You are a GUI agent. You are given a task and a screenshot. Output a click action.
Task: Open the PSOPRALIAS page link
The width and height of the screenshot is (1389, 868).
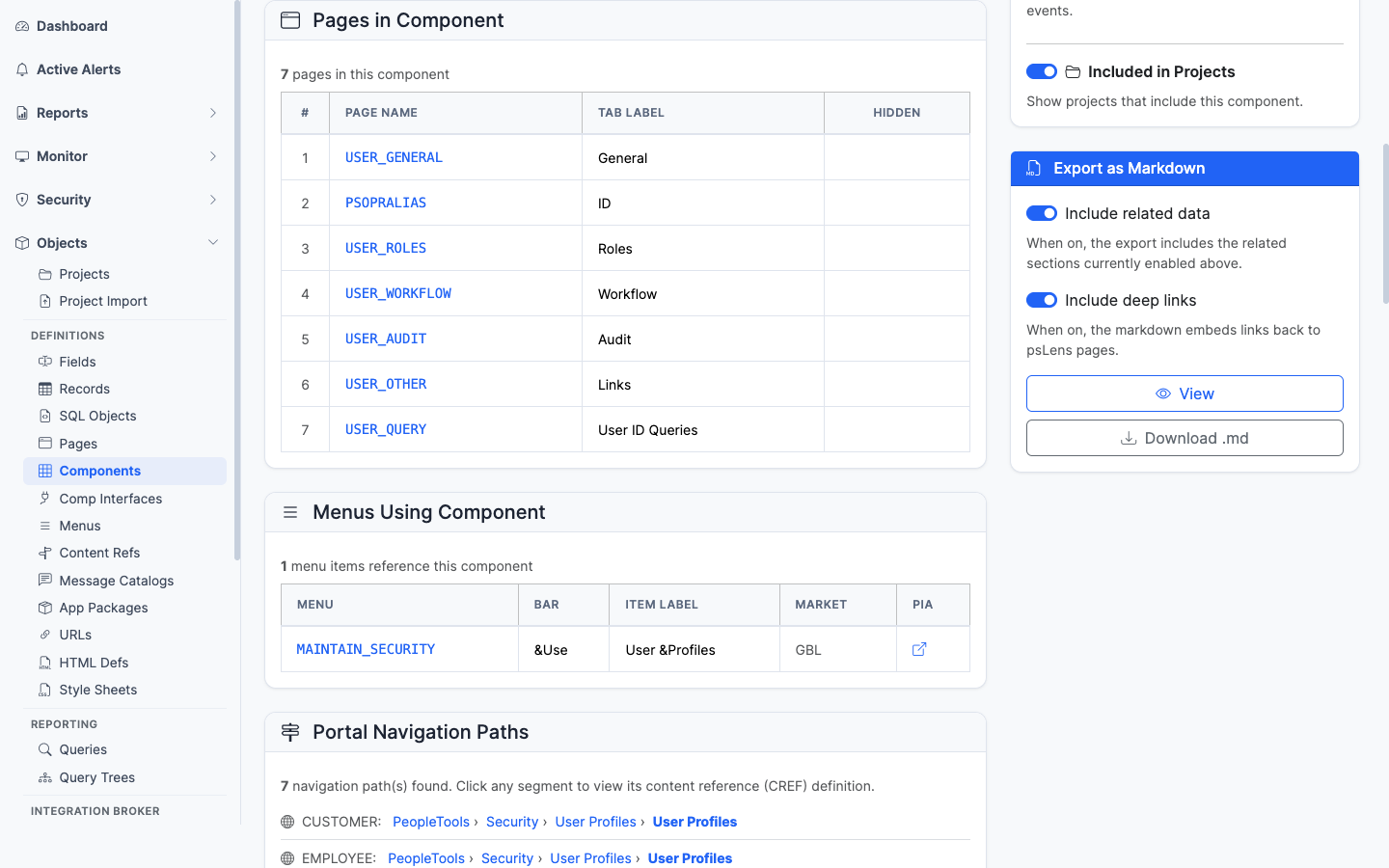pos(386,203)
